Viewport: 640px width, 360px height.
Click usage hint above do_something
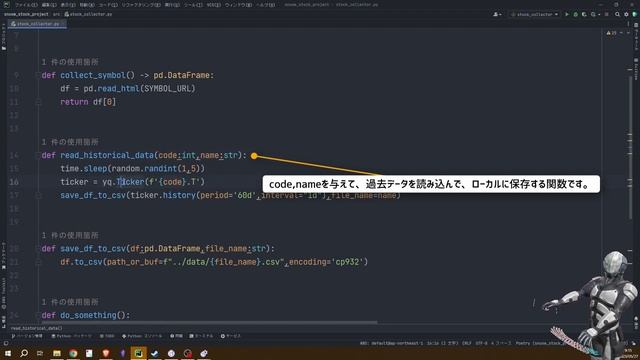[x=70, y=302]
